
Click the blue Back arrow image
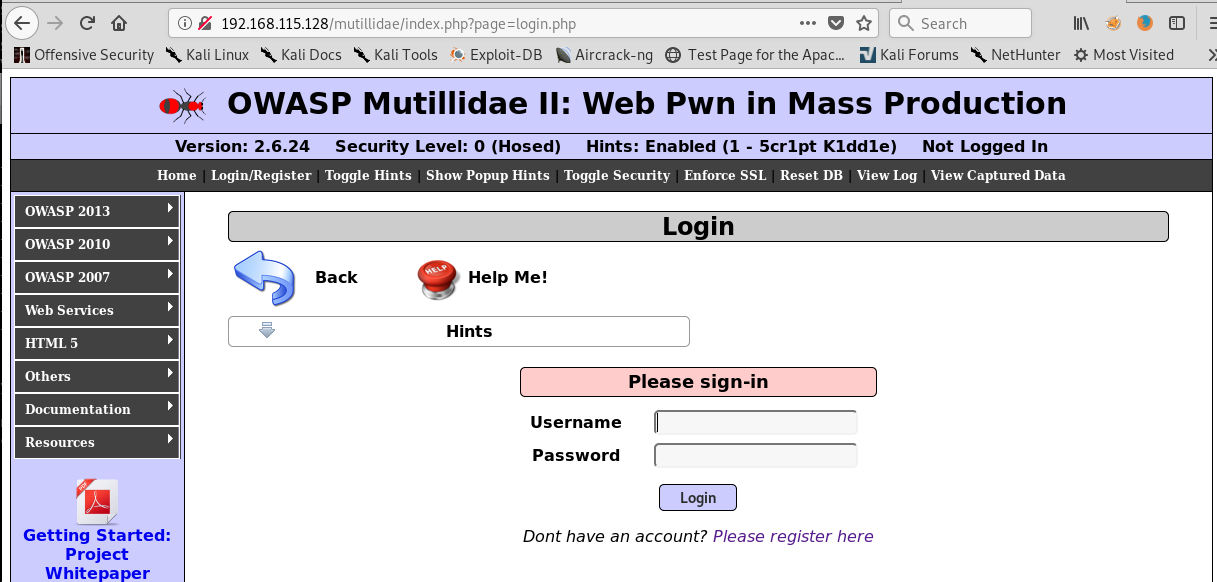[265, 277]
